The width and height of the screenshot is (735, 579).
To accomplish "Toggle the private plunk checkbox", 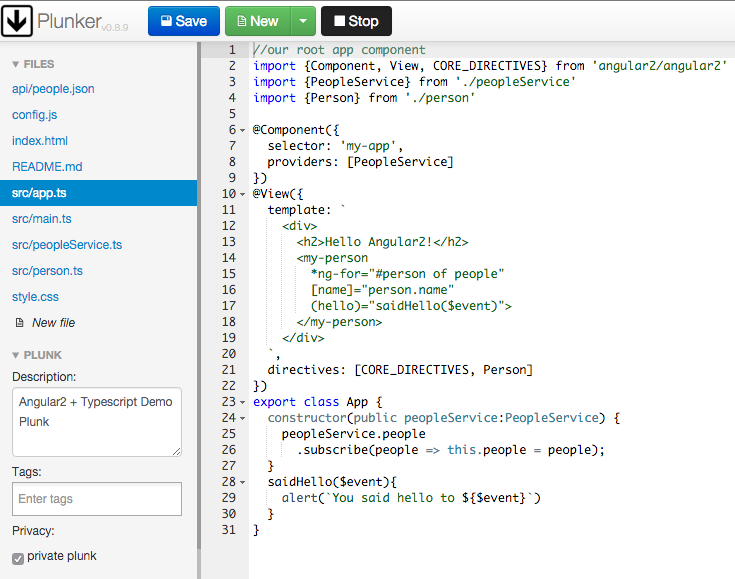I will 18,558.
